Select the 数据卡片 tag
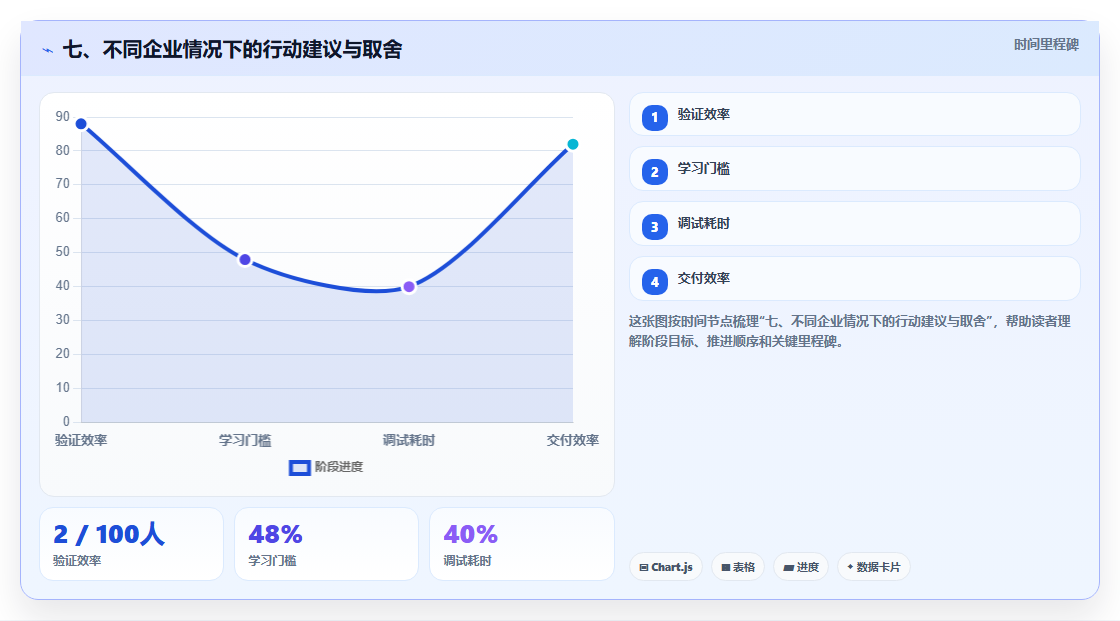1120x621 pixels. click(874, 567)
